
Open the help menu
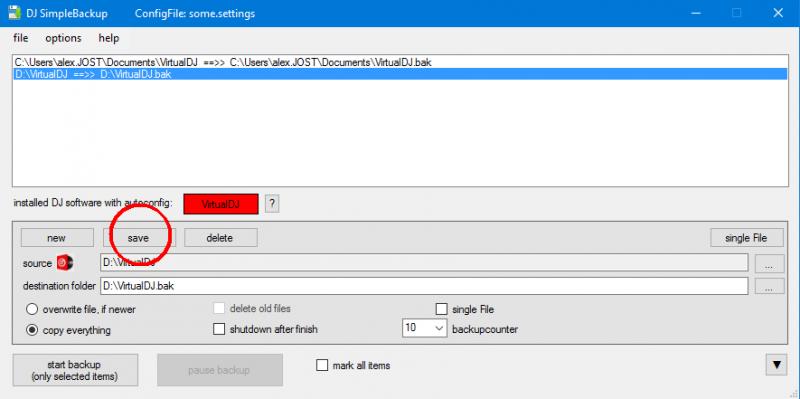109,38
